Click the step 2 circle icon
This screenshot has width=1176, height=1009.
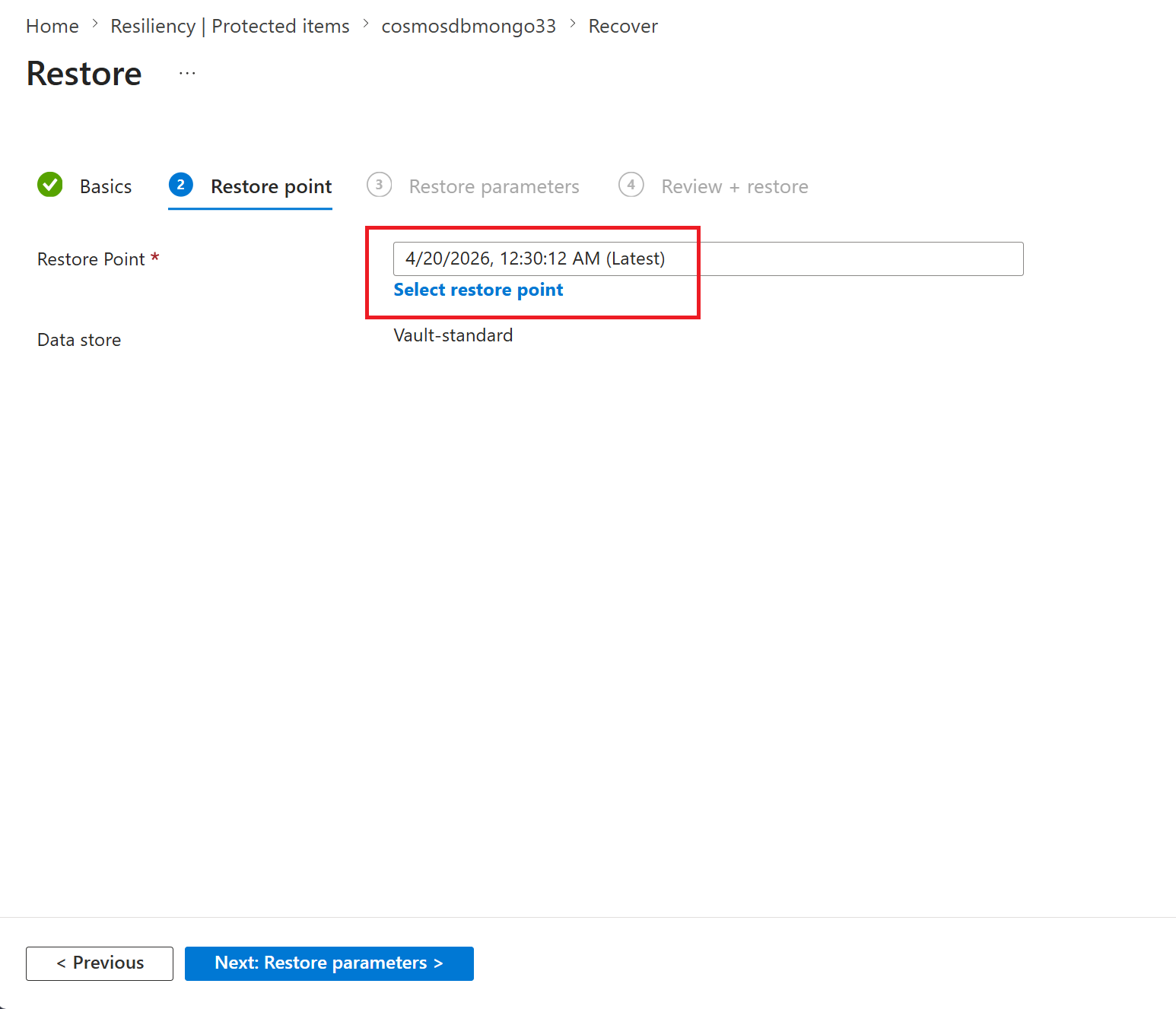point(181,185)
